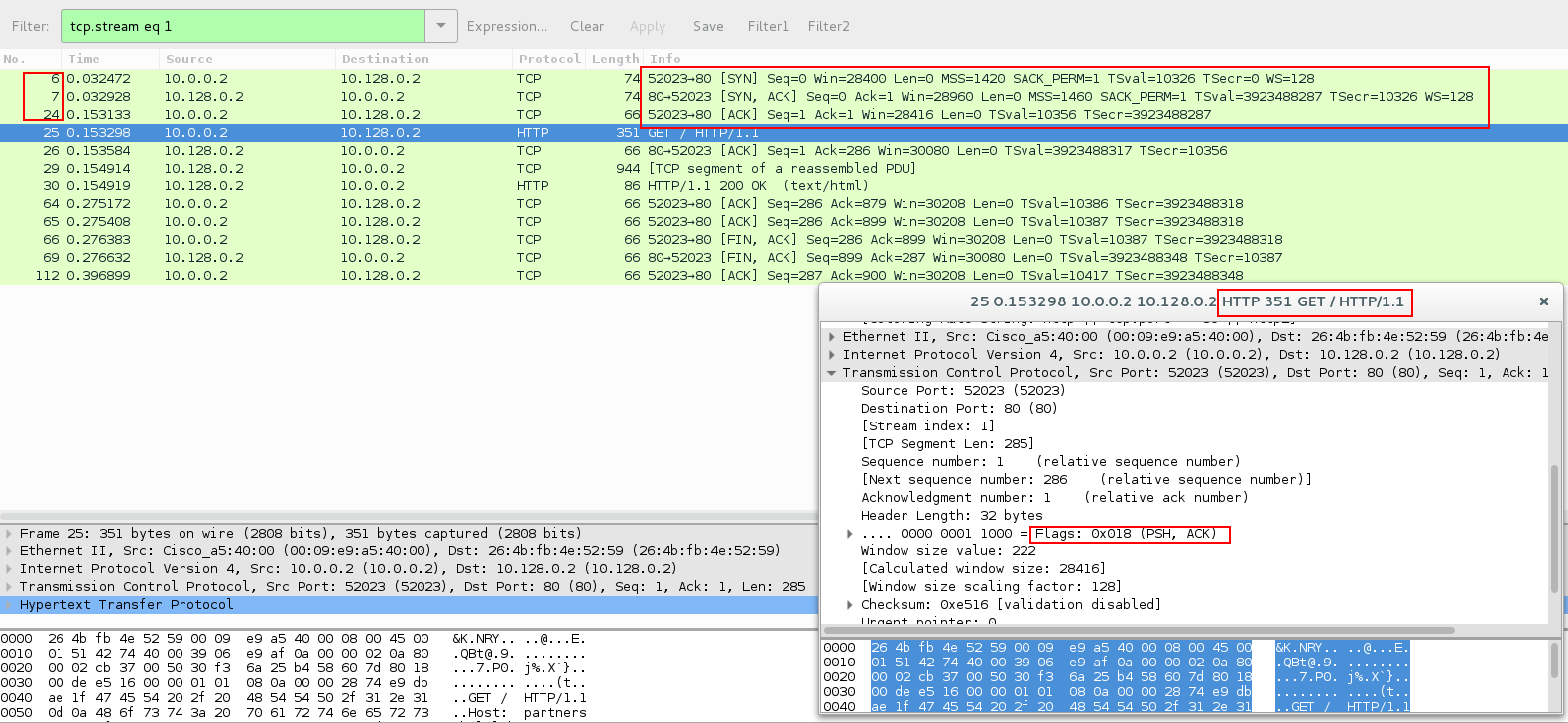Open the Expression... filter builder

[x=507, y=26]
